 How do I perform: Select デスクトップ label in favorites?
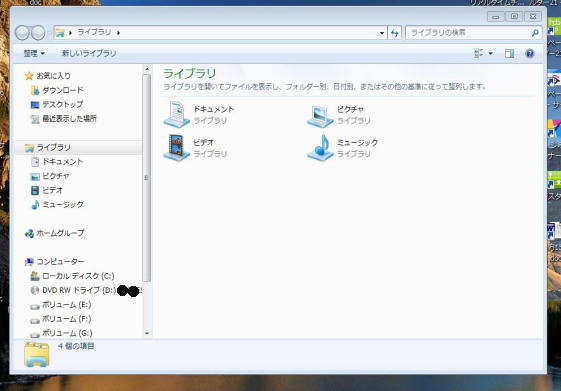pyautogui.click(x=63, y=104)
